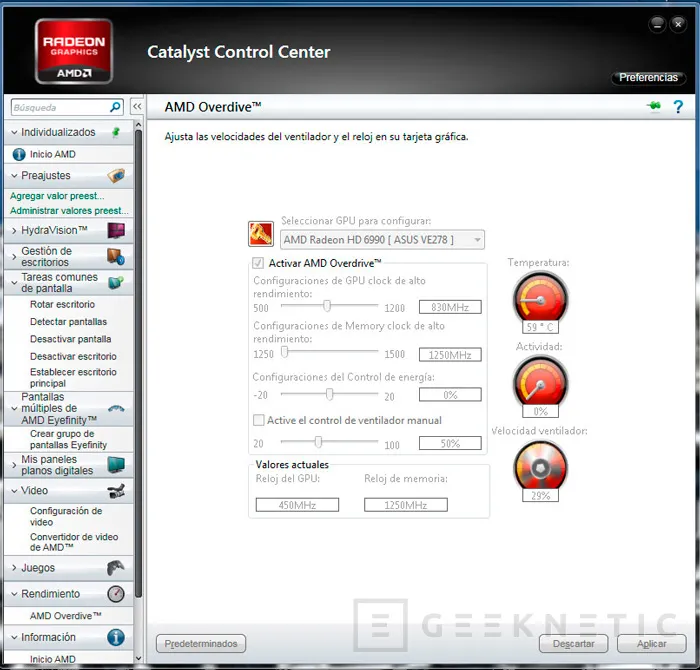Click the green pin icon in Overdrive header
This screenshot has width=700, height=670.
tap(654, 106)
